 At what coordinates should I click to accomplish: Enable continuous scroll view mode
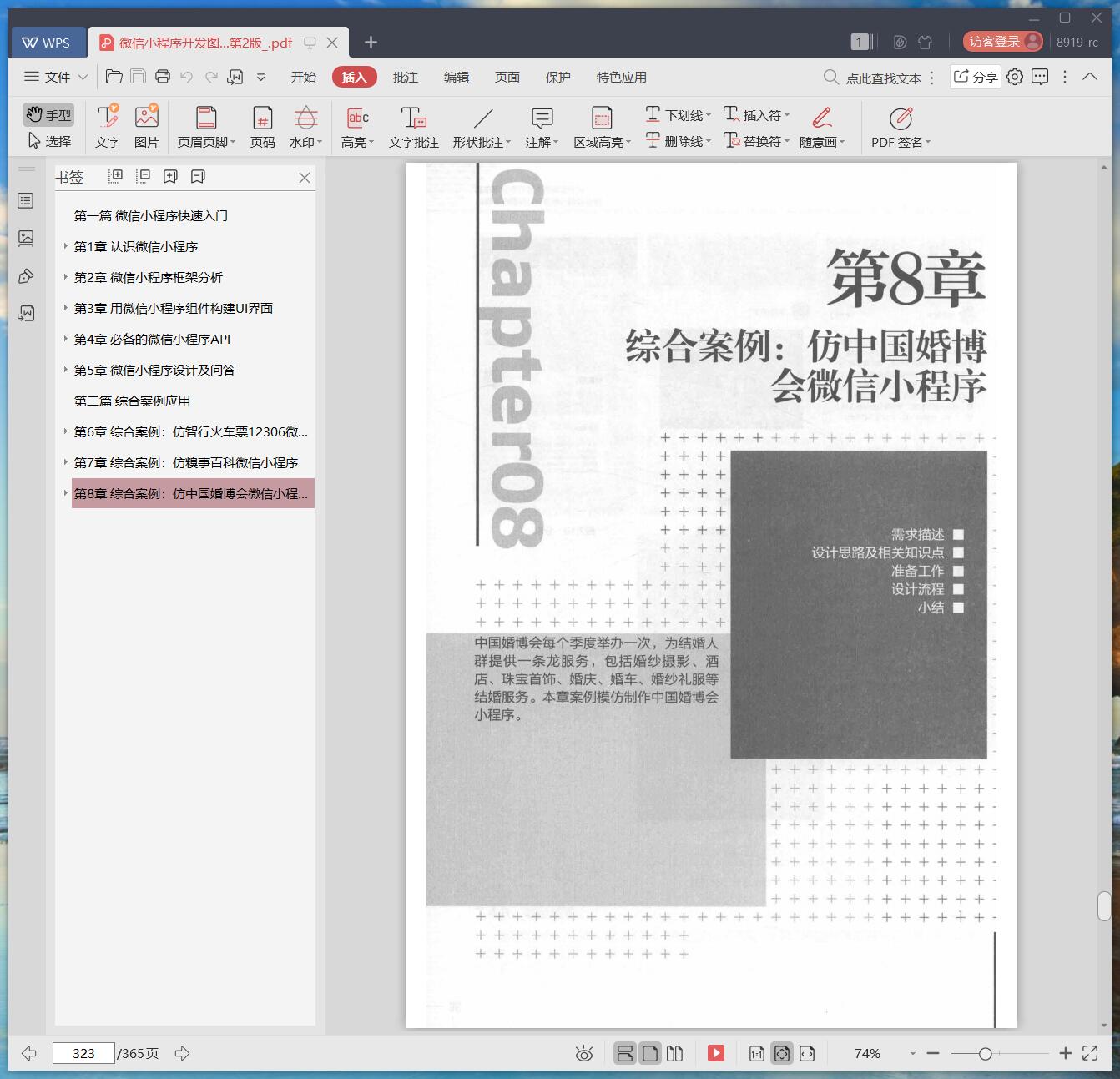pyautogui.click(x=624, y=1053)
